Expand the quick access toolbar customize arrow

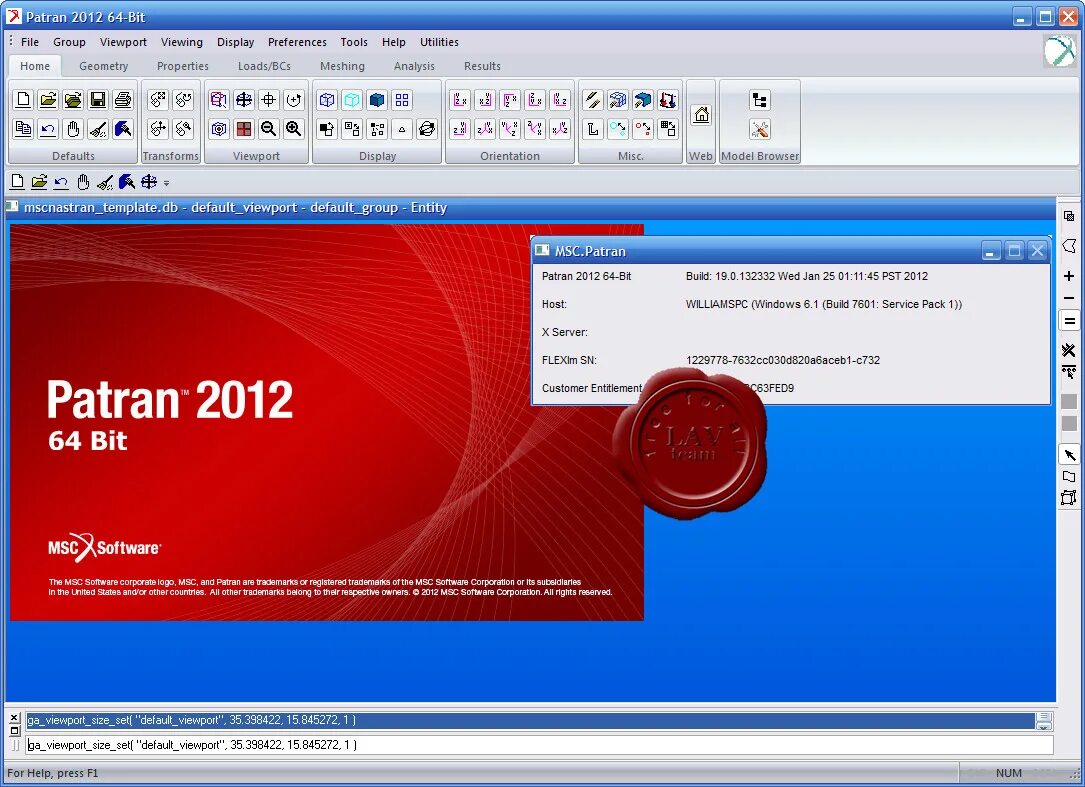[x=166, y=183]
